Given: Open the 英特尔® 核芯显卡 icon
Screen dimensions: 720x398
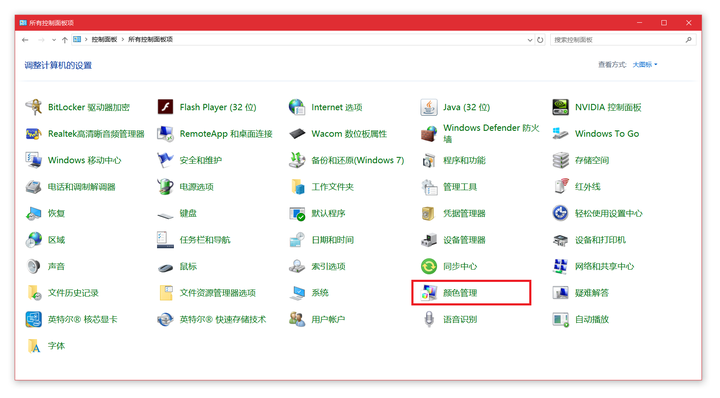Looking at the screenshot, I should tap(34, 319).
